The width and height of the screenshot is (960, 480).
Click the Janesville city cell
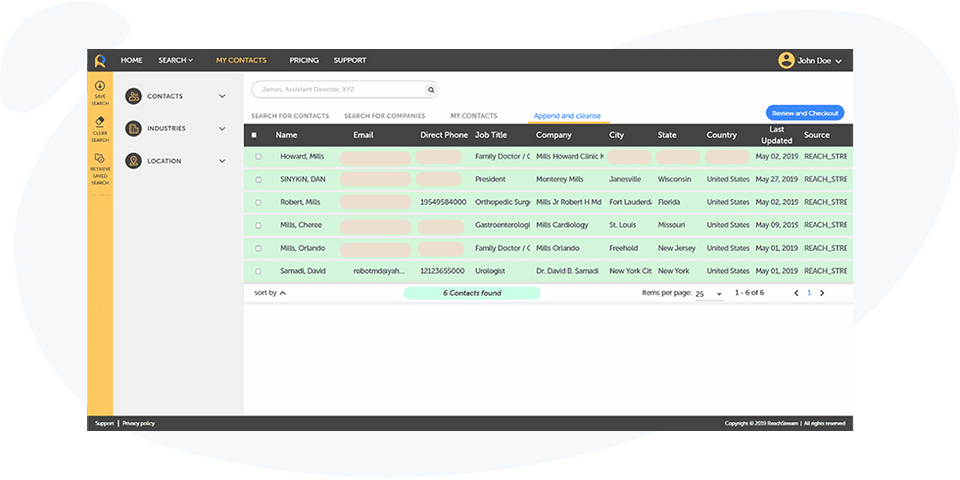[x=625, y=179]
